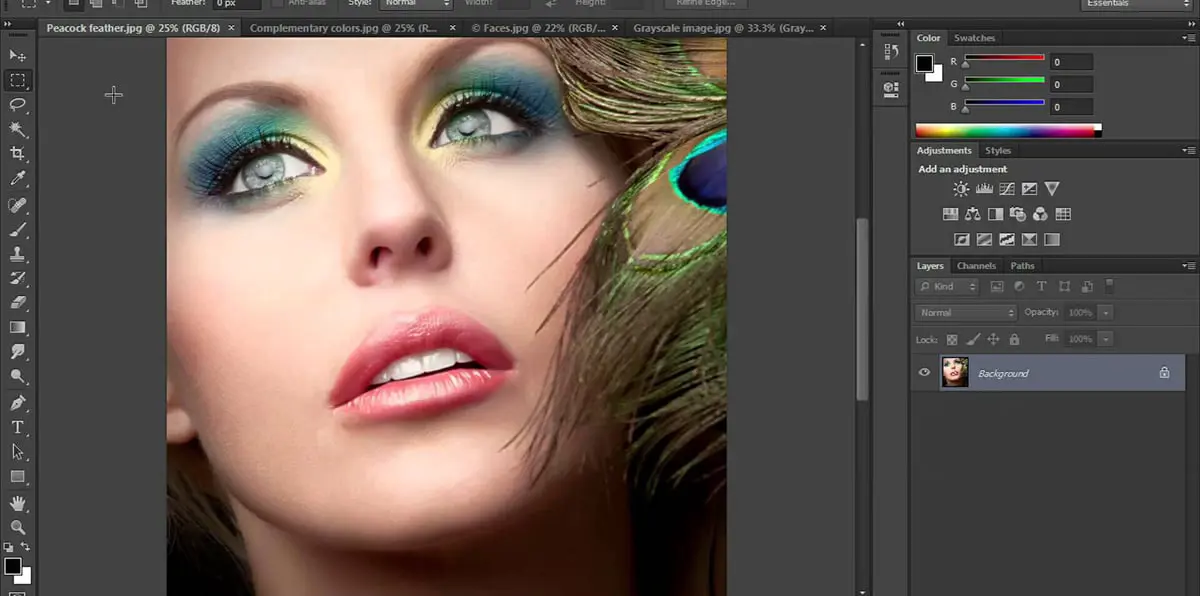Select the Hand tool

(x=18, y=503)
